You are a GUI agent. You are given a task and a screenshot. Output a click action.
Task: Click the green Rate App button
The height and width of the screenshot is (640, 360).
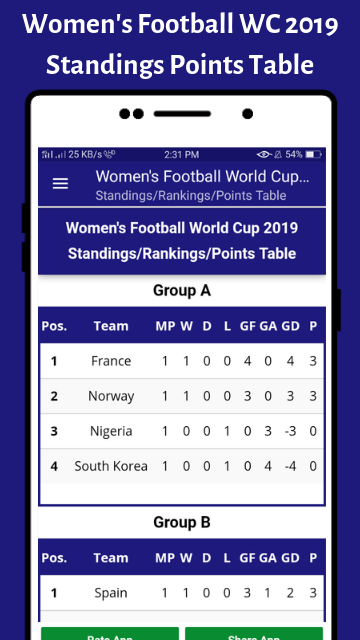[110, 634]
